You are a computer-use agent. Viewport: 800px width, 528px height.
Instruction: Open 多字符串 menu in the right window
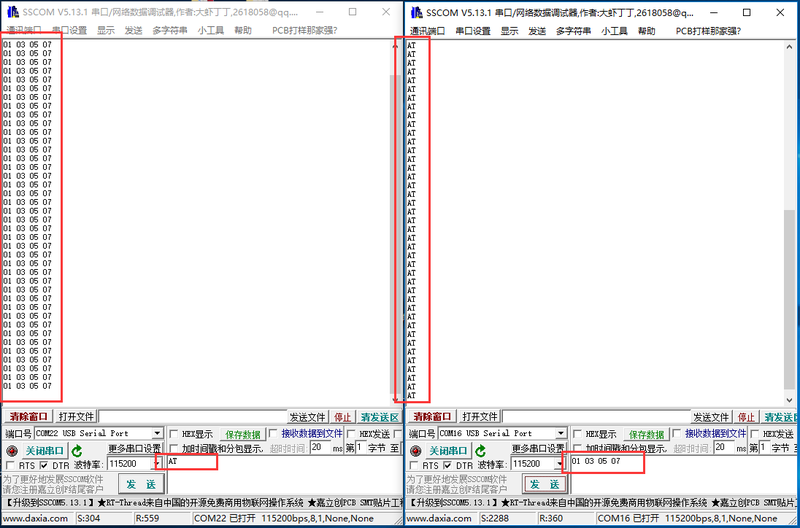click(573, 31)
